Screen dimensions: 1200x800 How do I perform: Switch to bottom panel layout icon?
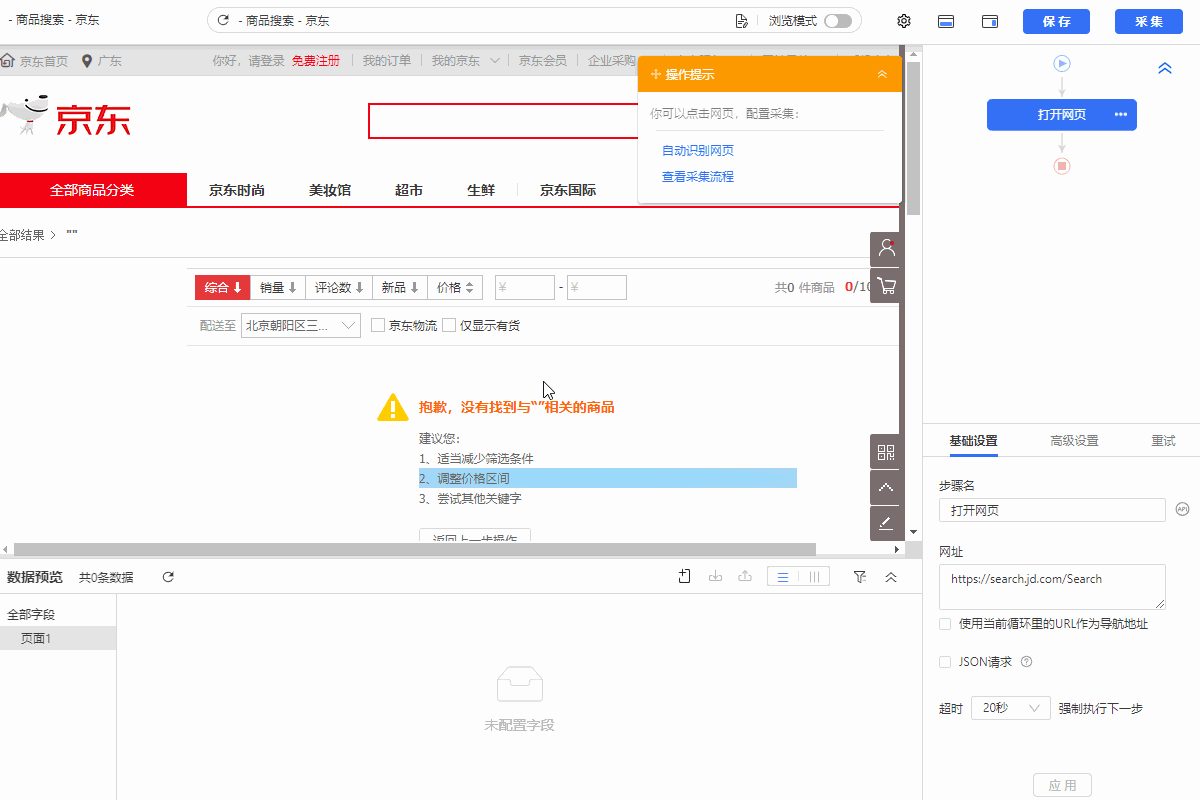[x=945, y=21]
